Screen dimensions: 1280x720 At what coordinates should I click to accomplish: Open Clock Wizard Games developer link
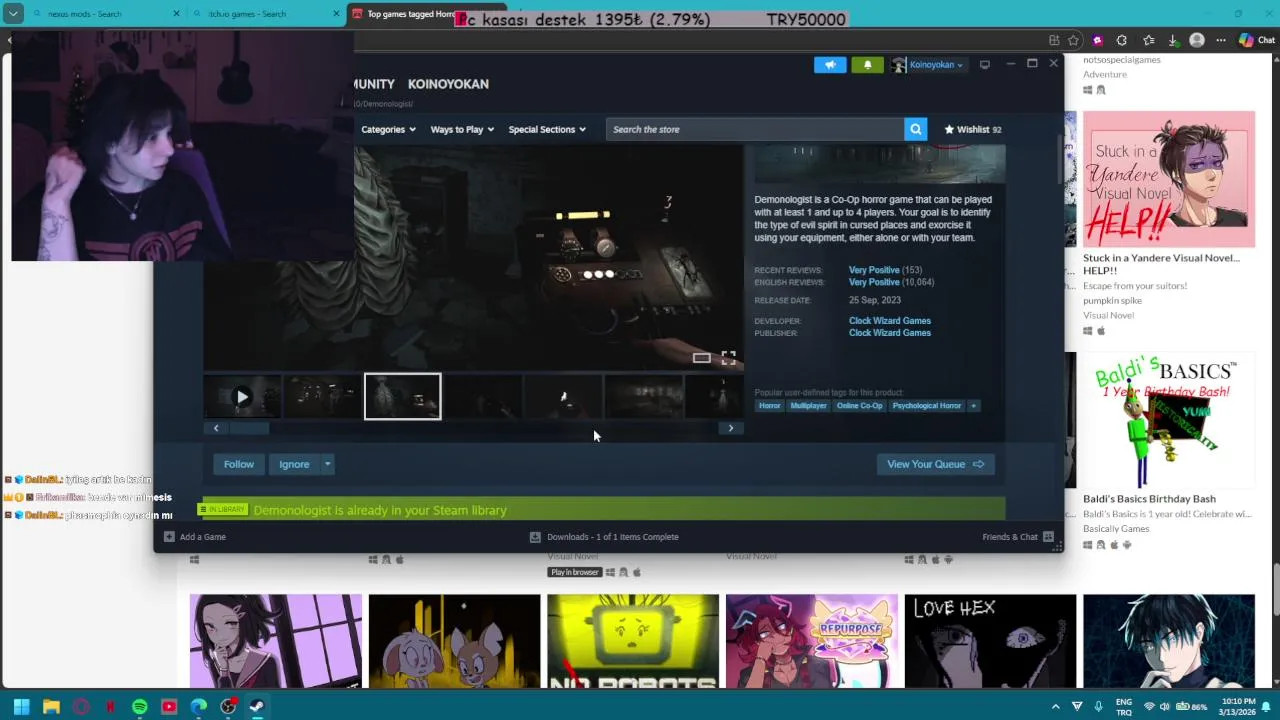point(889,321)
